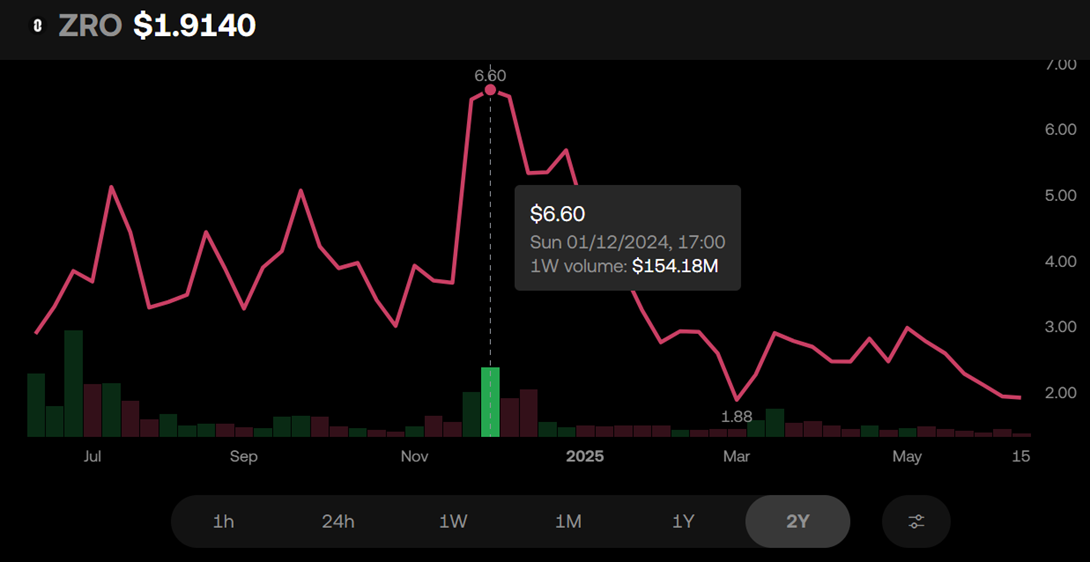Image resolution: width=1090 pixels, height=562 pixels.
Task: Switch to the 24h time range
Action: [x=338, y=521]
